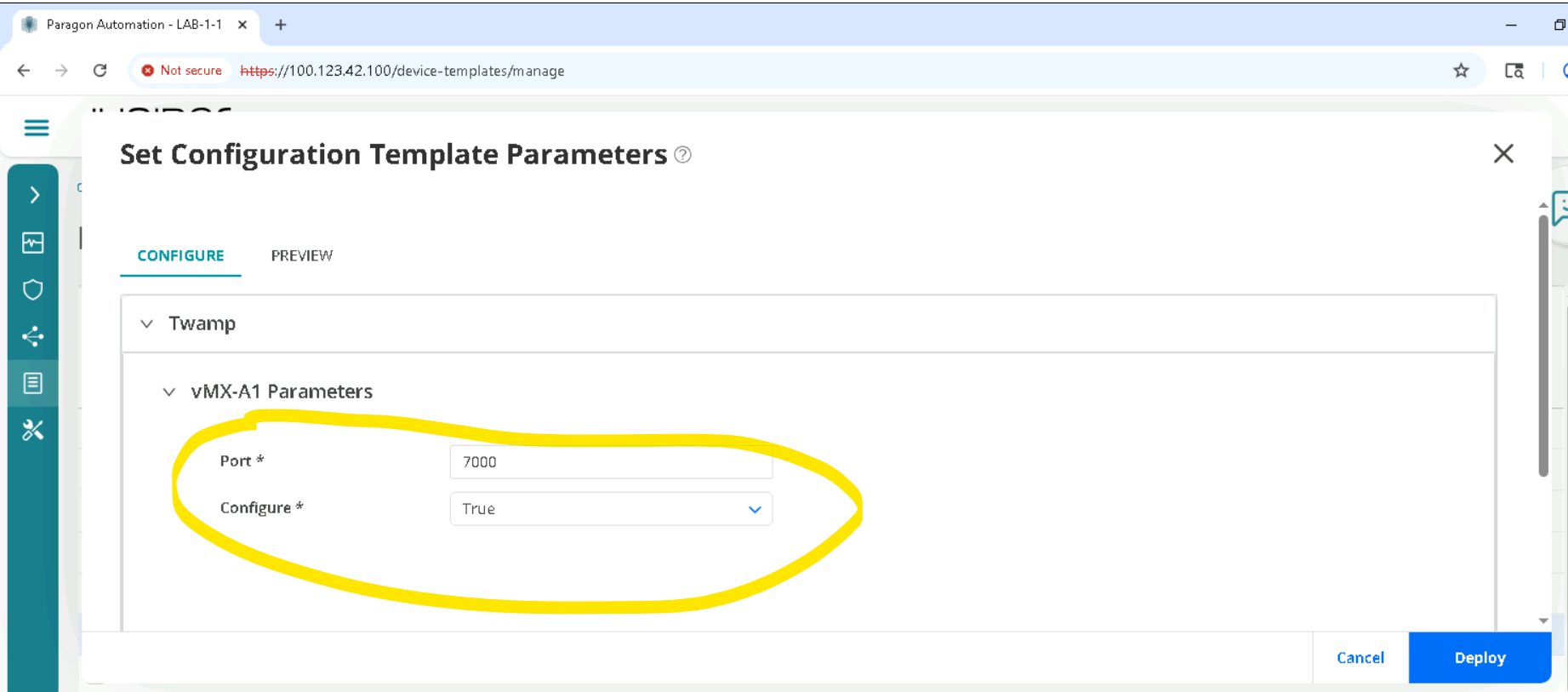Open the Configure True dropdown
Image resolution: width=1568 pixels, height=692 pixels.
point(611,509)
